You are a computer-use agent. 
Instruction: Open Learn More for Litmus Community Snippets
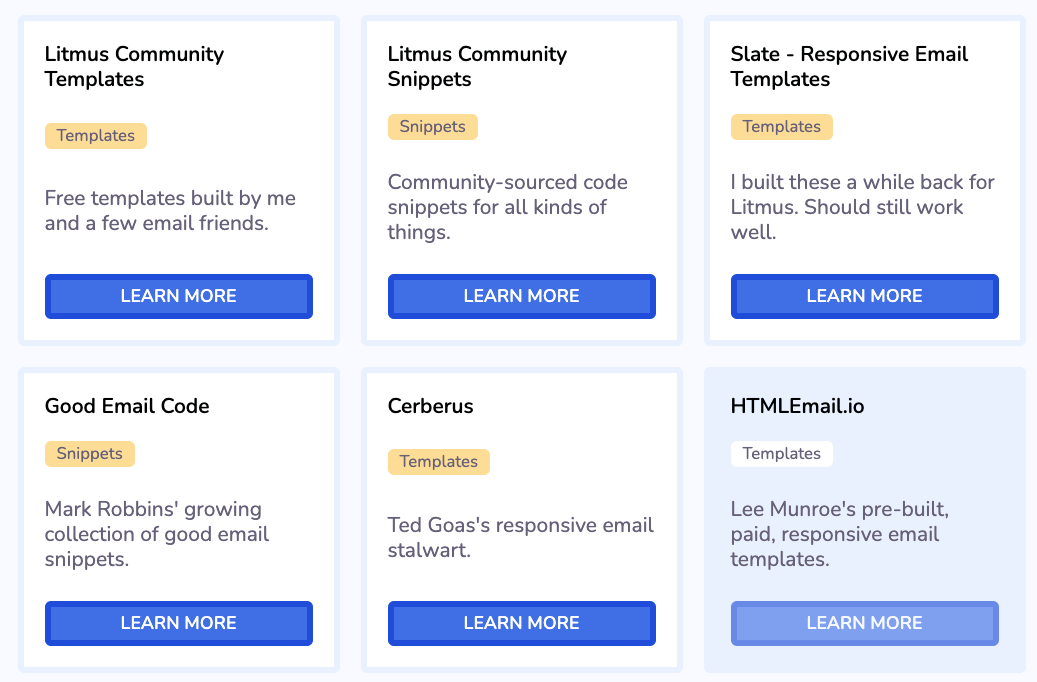click(521, 296)
